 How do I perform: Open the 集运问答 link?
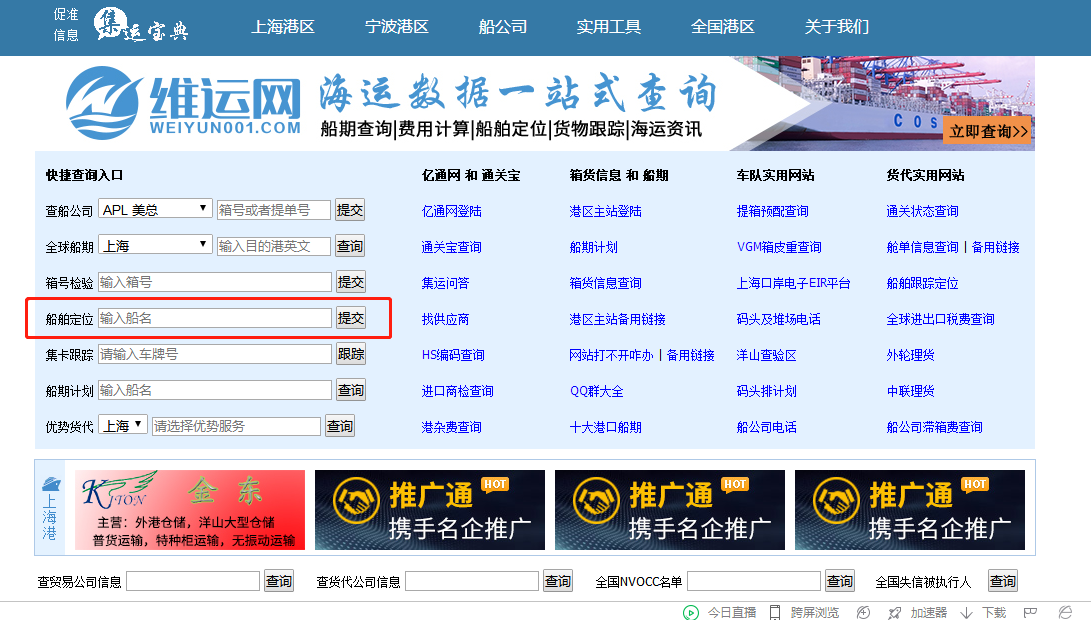coord(445,283)
